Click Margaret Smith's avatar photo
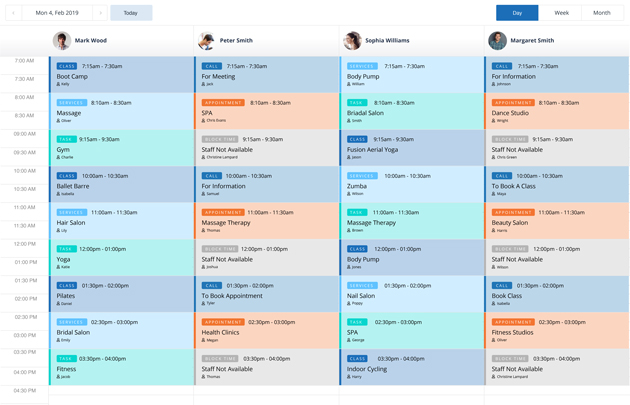The image size is (630, 405). point(497,41)
